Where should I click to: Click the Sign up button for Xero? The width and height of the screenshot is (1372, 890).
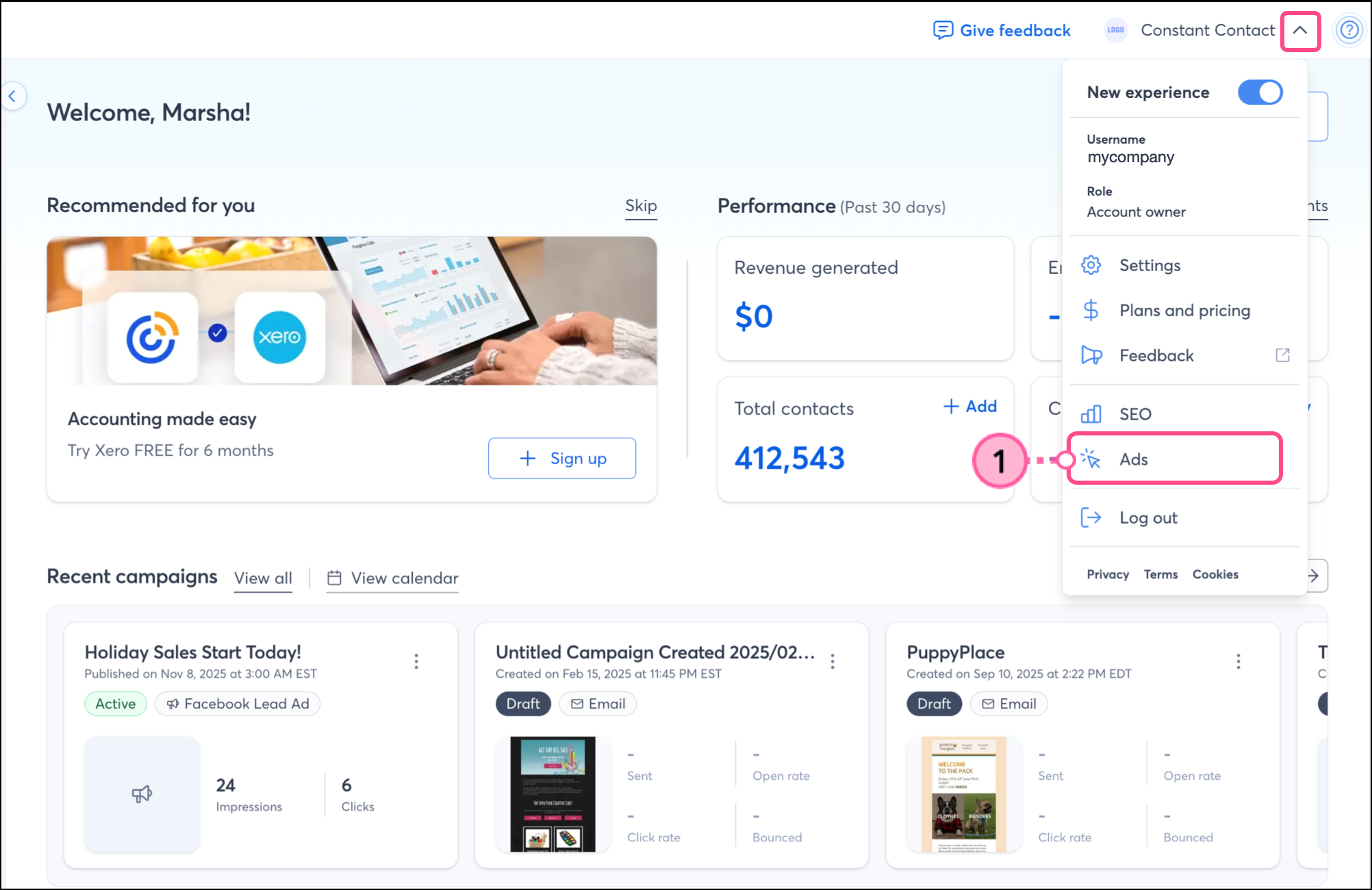pos(562,458)
